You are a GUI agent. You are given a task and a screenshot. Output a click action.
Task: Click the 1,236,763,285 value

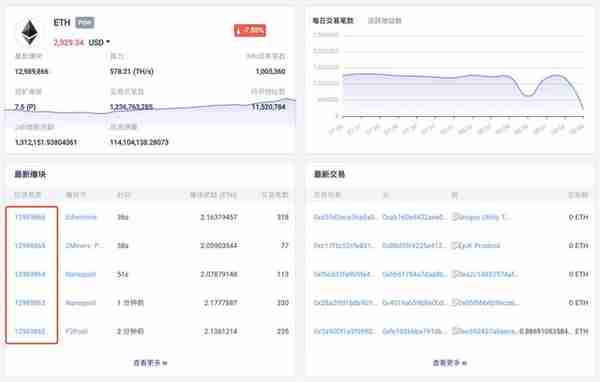(x=131, y=107)
